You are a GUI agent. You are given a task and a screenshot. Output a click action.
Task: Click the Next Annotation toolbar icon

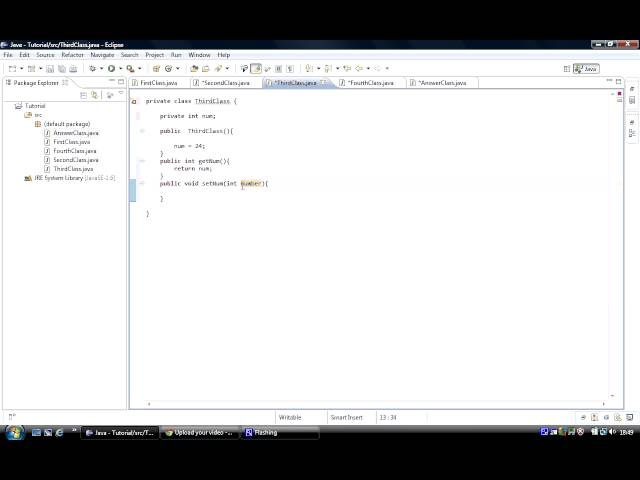(309, 69)
